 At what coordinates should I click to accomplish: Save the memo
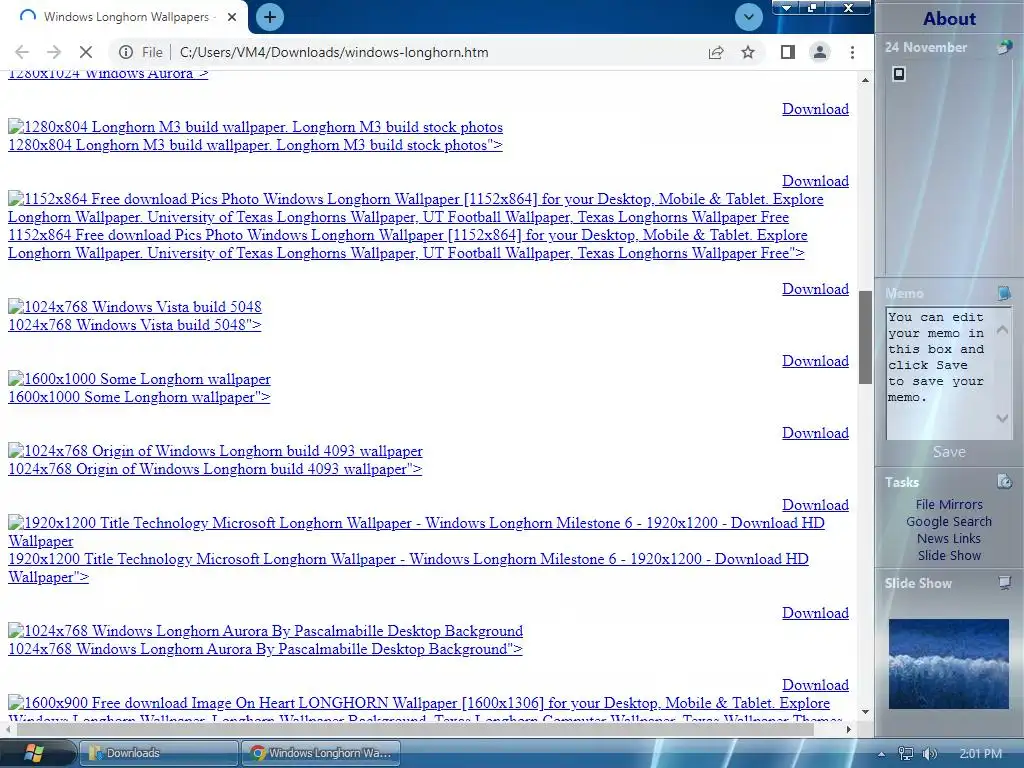949,451
